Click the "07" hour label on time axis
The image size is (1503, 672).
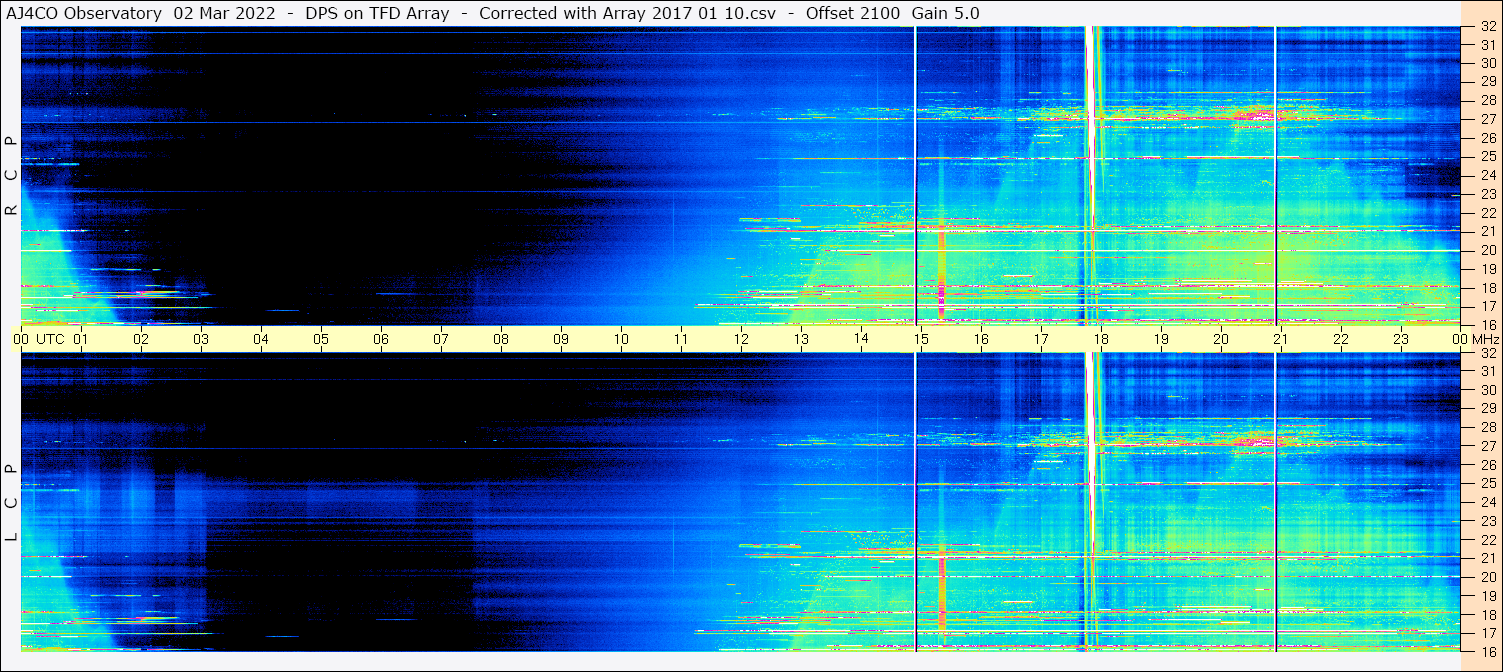coord(441,339)
